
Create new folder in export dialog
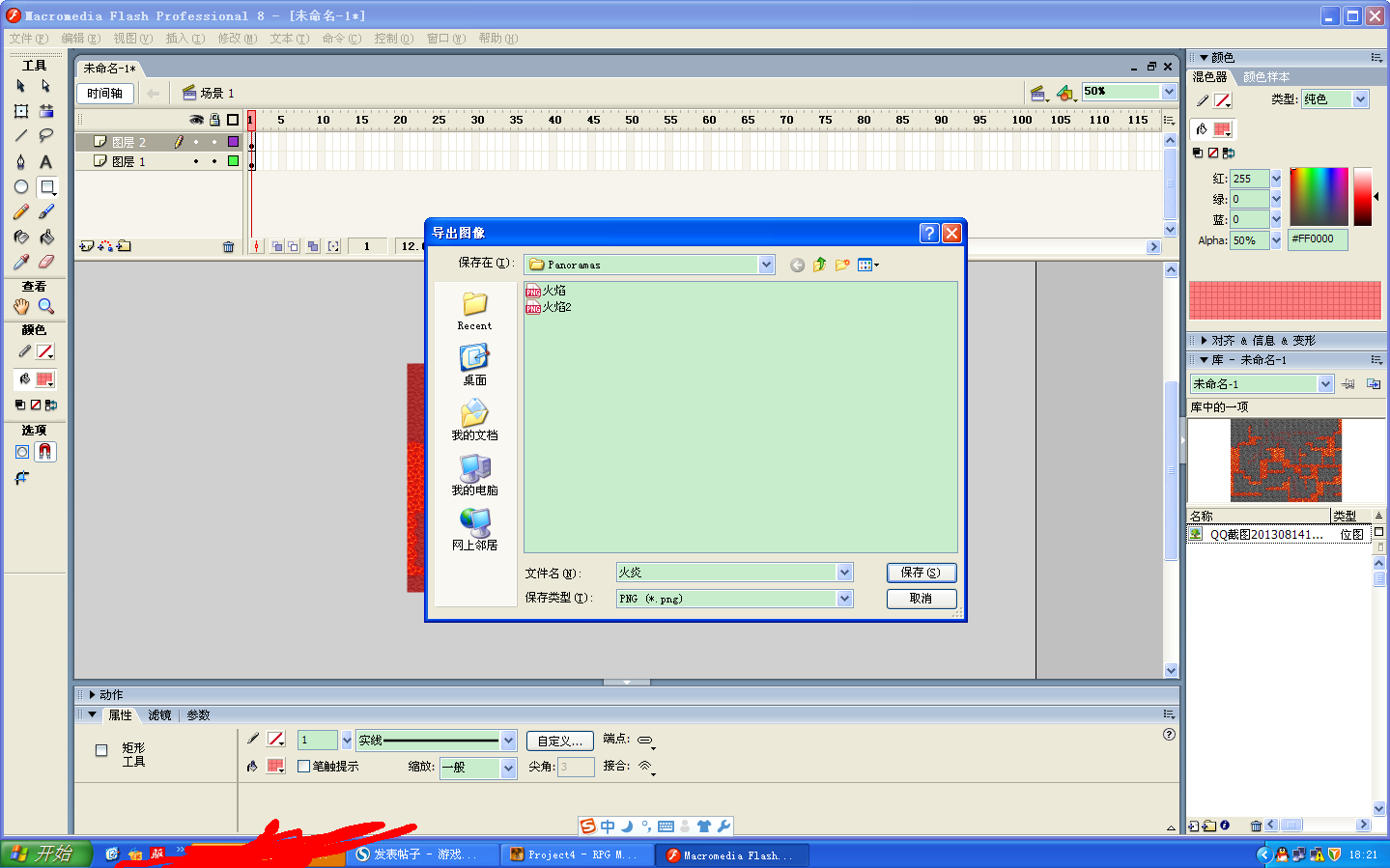(842, 265)
